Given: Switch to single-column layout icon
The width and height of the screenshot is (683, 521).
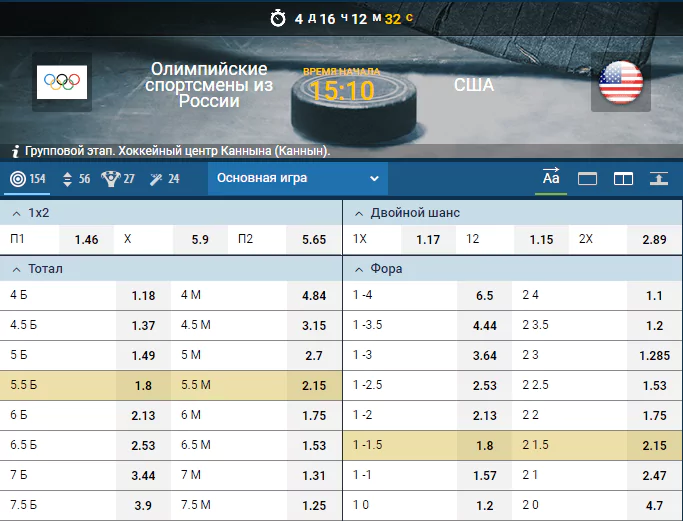Looking at the screenshot, I should (x=587, y=179).
